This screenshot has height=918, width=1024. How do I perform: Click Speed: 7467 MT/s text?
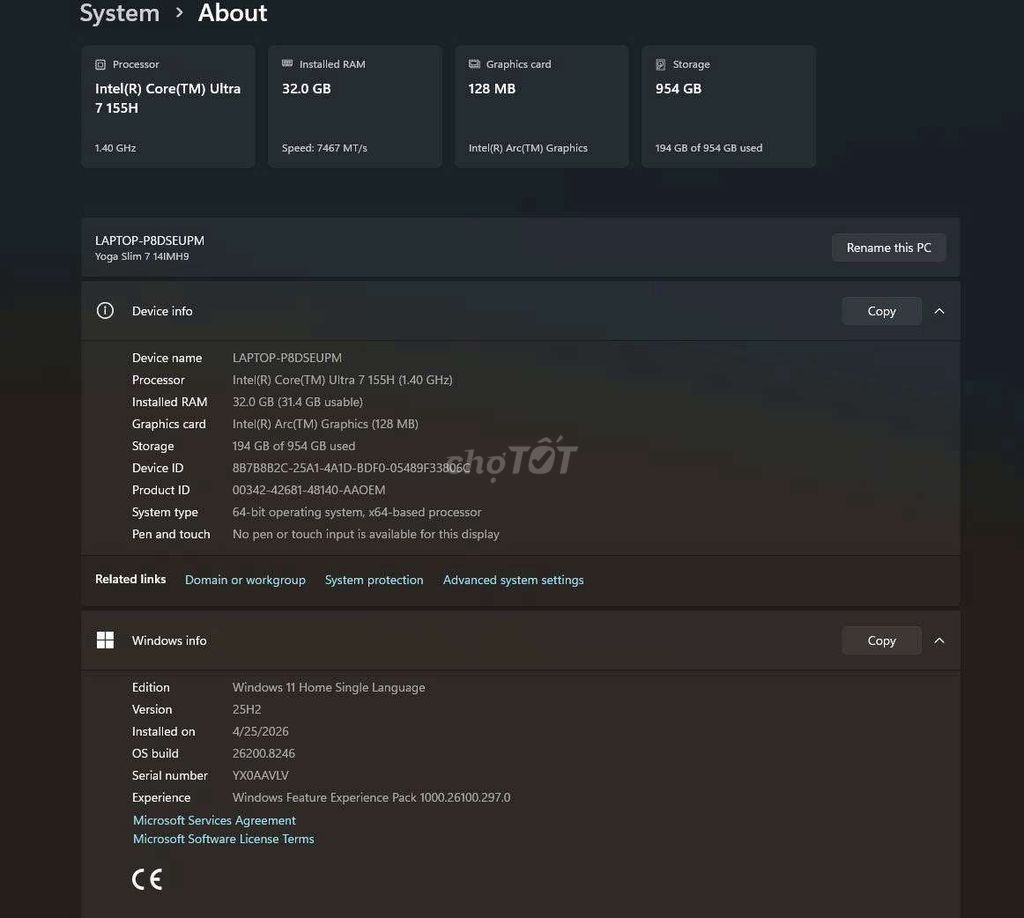[325, 148]
